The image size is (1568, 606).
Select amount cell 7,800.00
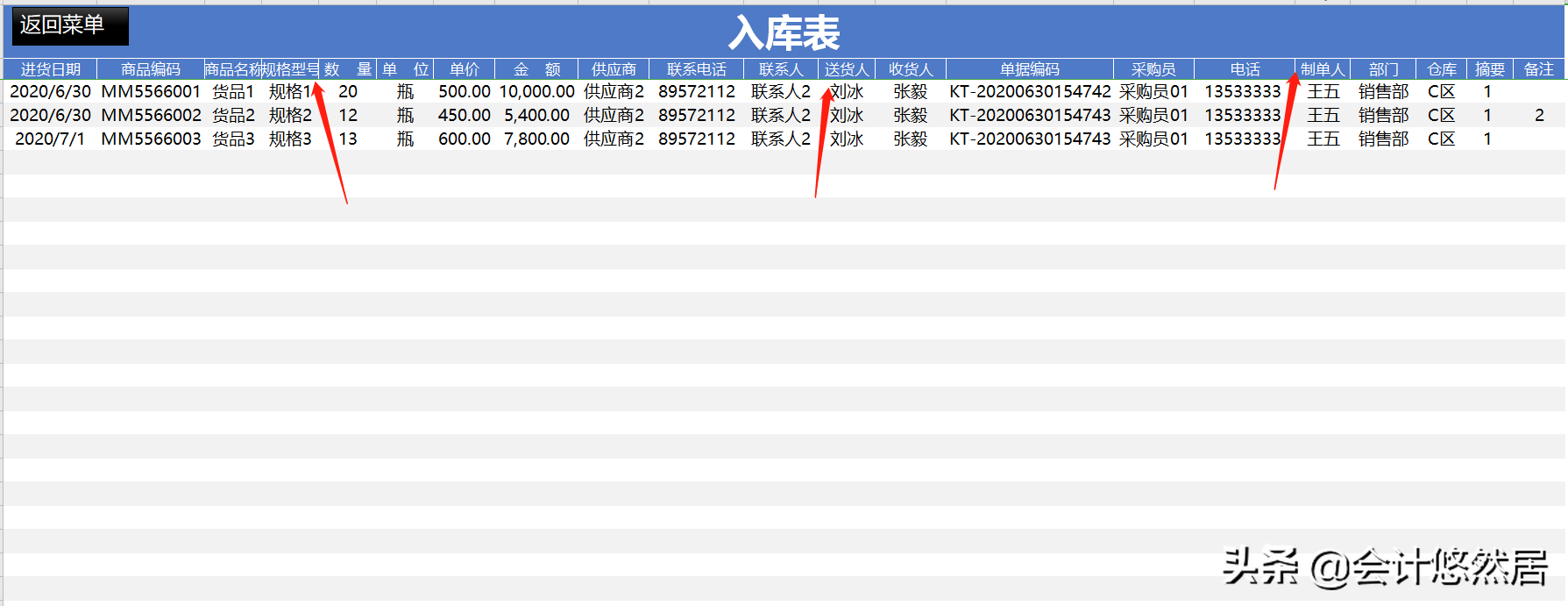pos(536,139)
